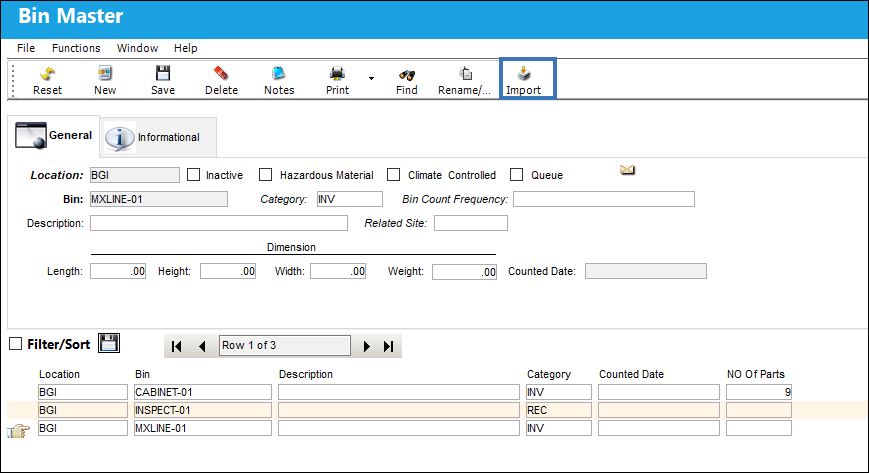The height and width of the screenshot is (473, 869).
Task: Switch to the Informational tab
Action: click(159, 138)
